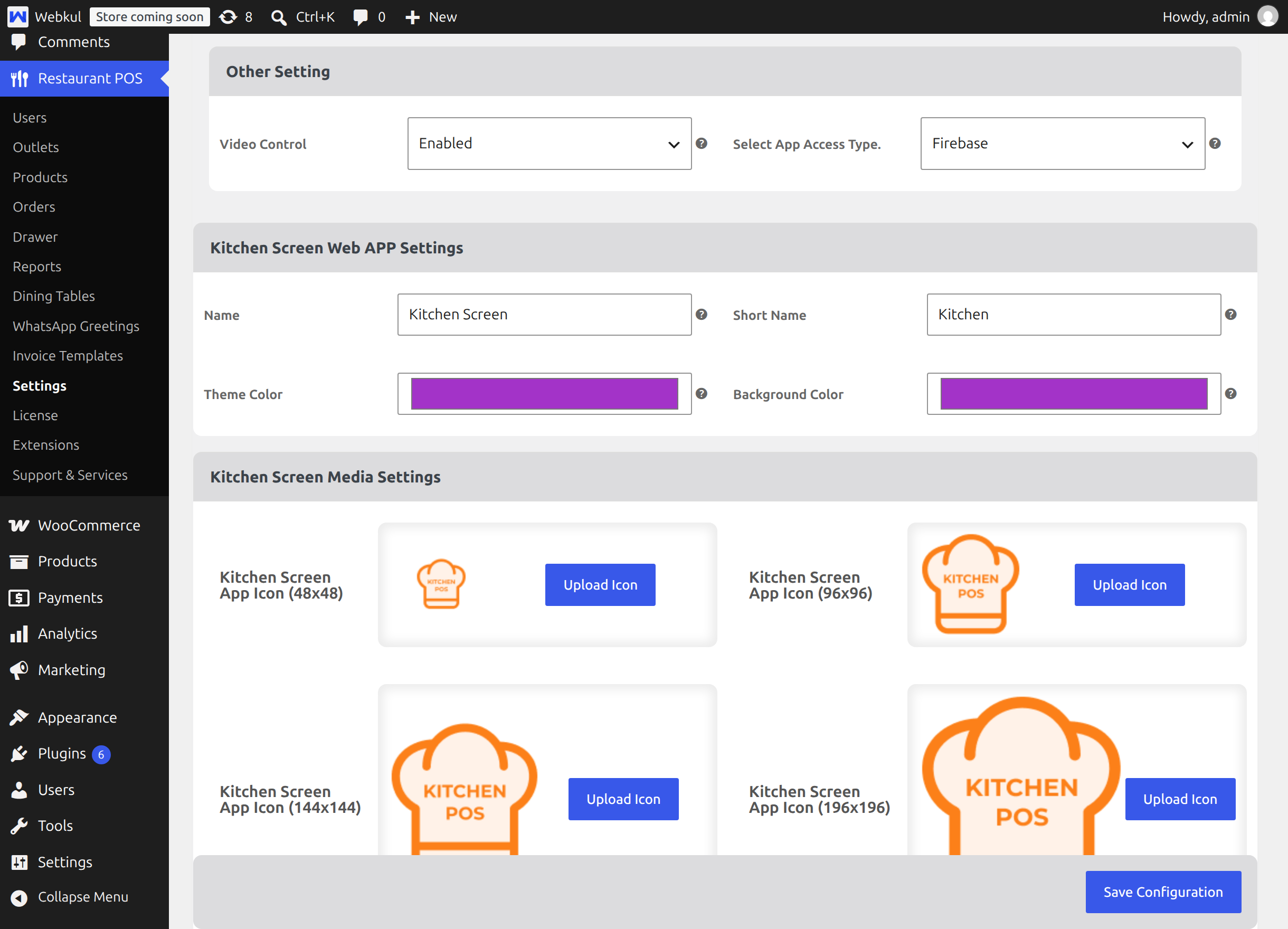Click the Save Configuration button
Image resolution: width=1288 pixels, height=929 pixels.
click(x=1163, y=892)
